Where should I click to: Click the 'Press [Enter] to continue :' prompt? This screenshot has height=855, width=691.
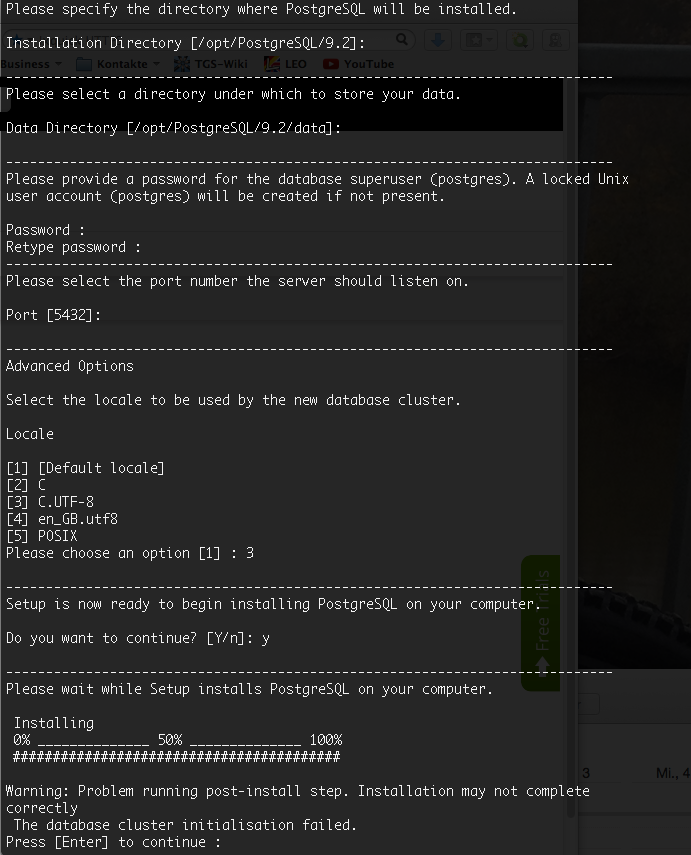pos(113,842)
